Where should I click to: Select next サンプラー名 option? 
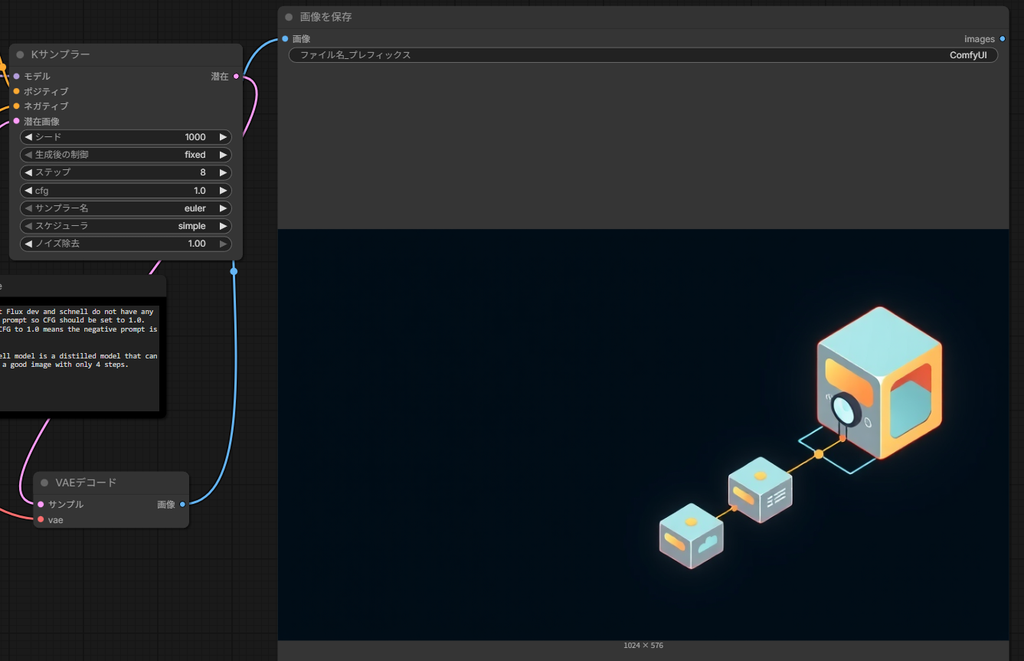[x=223, y=208]
